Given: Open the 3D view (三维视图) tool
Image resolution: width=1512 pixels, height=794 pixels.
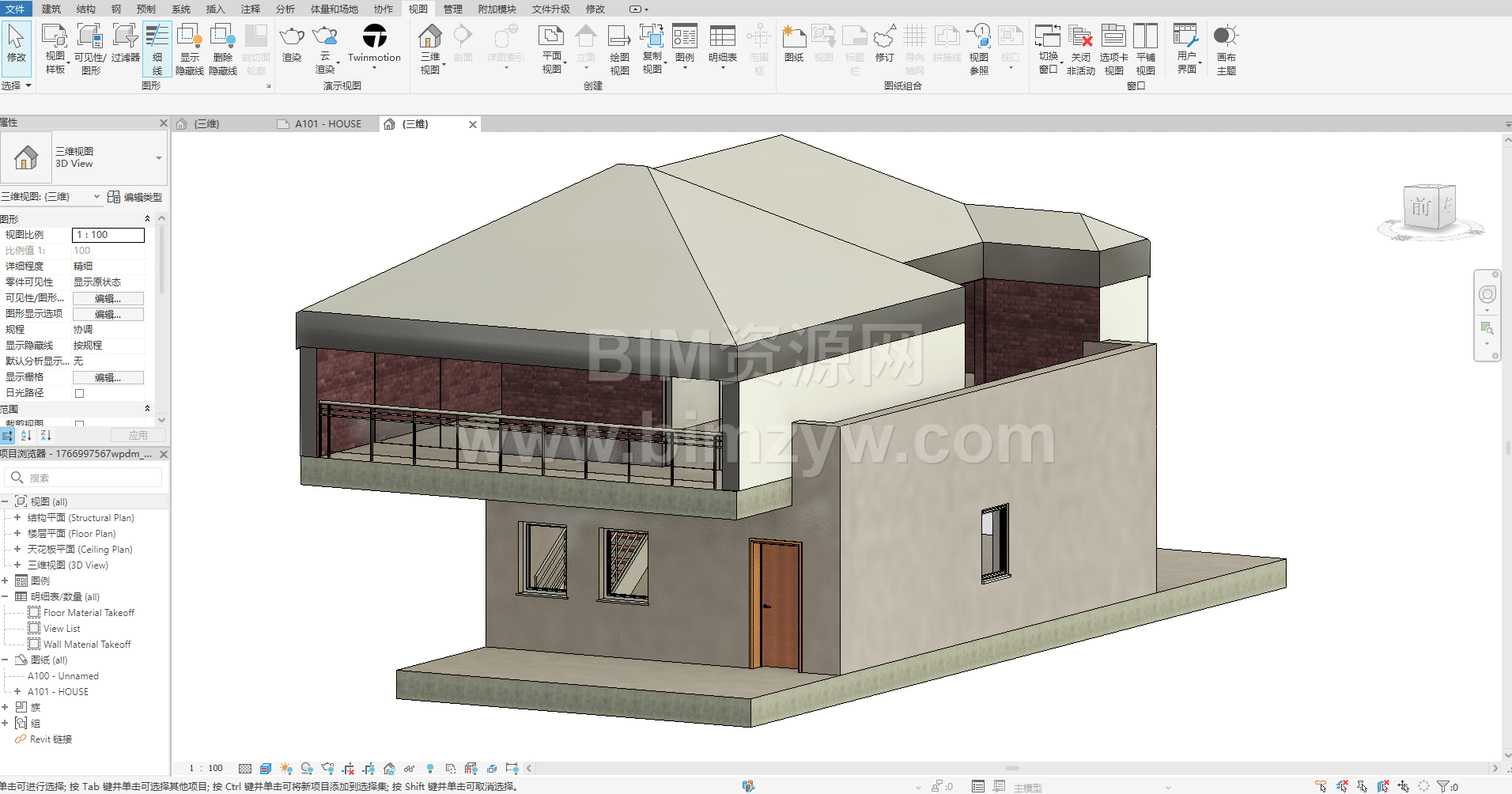Looking at the screenshot, I should click(x=430, y=47).
